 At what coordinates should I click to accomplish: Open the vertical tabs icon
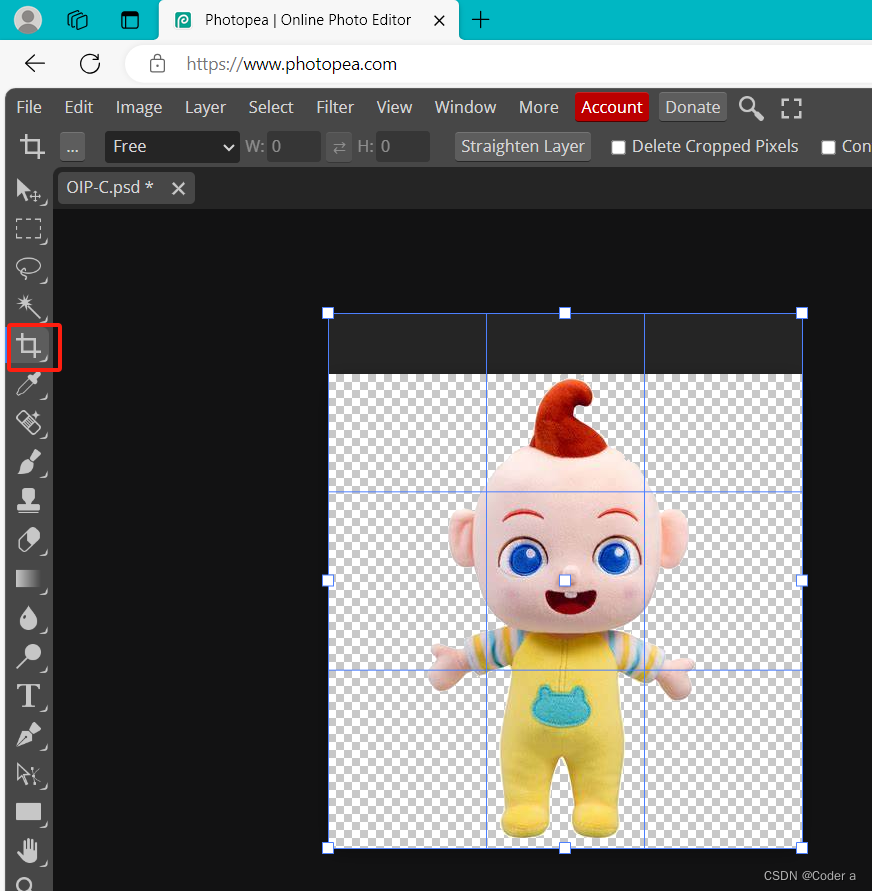tap(130, 20)
